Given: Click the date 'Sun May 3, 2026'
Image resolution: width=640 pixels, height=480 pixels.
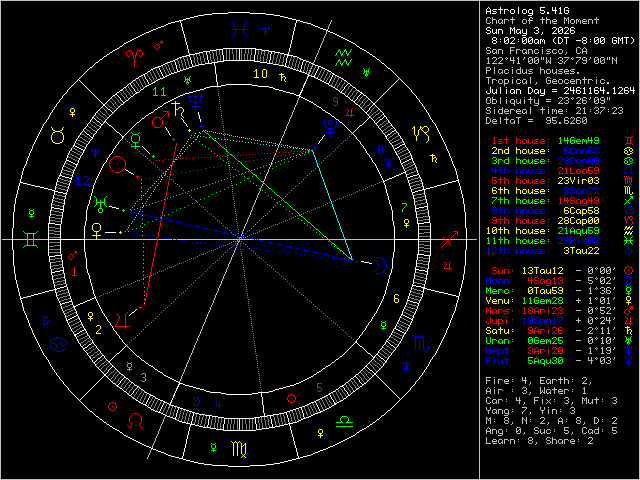Looking at the screenshot, I should click(x=530, y=31).
